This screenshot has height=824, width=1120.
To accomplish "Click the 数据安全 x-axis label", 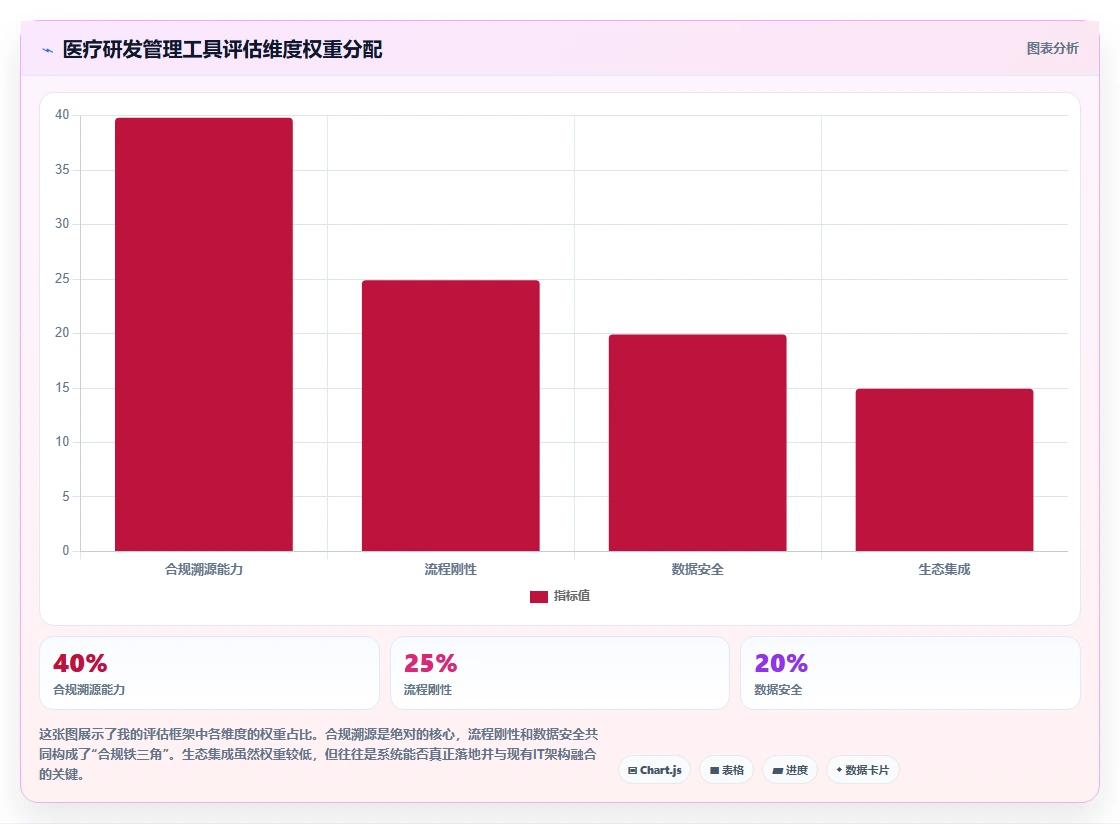I will pos(697,569).
